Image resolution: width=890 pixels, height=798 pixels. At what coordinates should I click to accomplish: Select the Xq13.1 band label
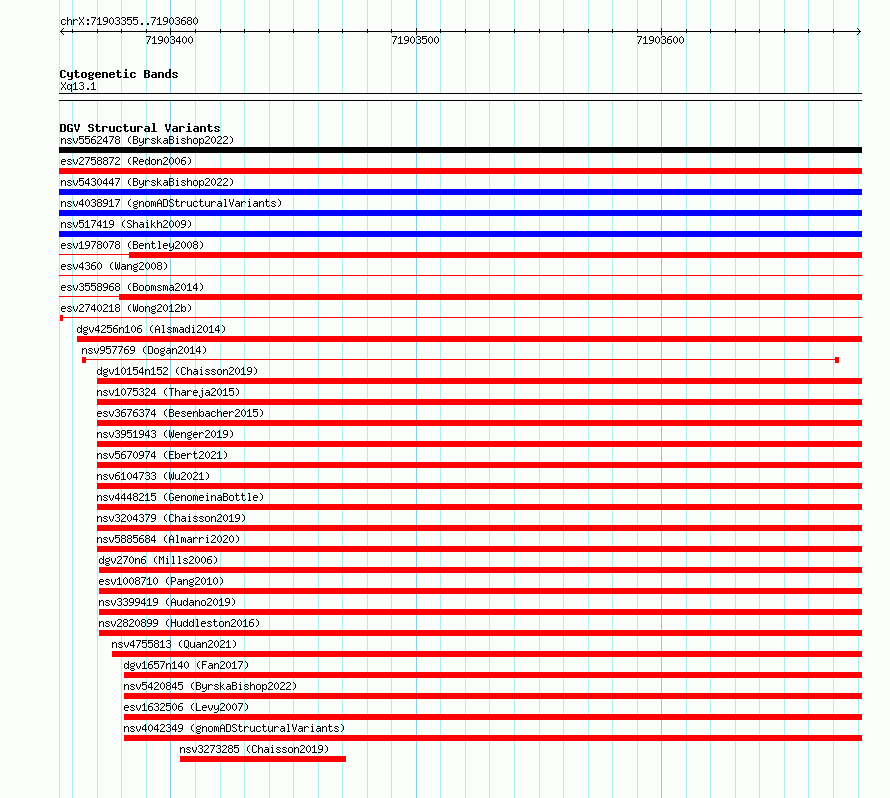coord(78,86)
